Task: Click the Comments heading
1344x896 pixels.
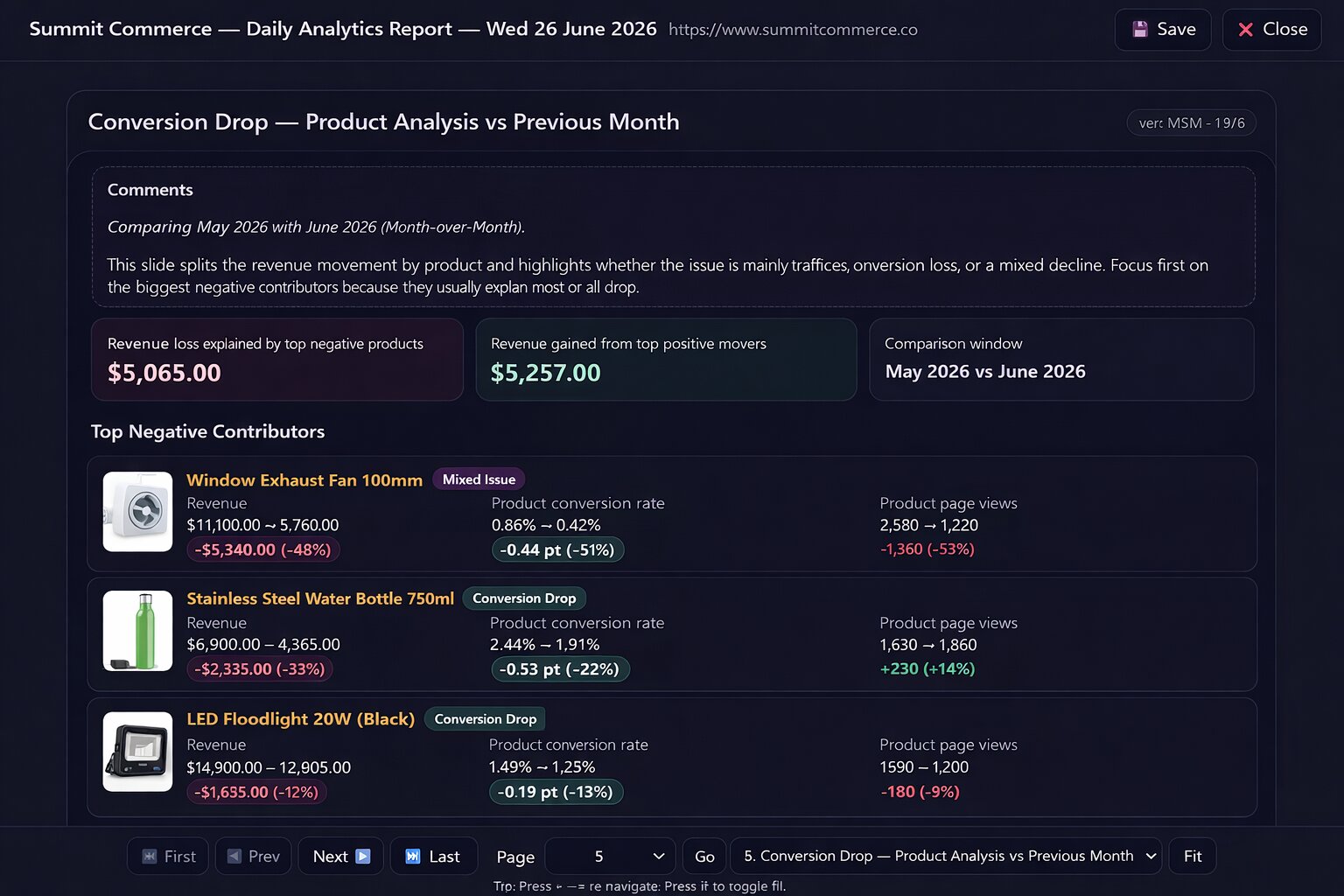Action: 150,190
